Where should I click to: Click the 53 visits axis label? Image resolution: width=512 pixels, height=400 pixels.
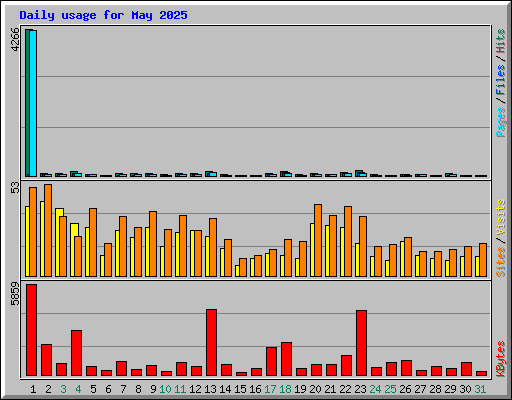tap(15, 188)
